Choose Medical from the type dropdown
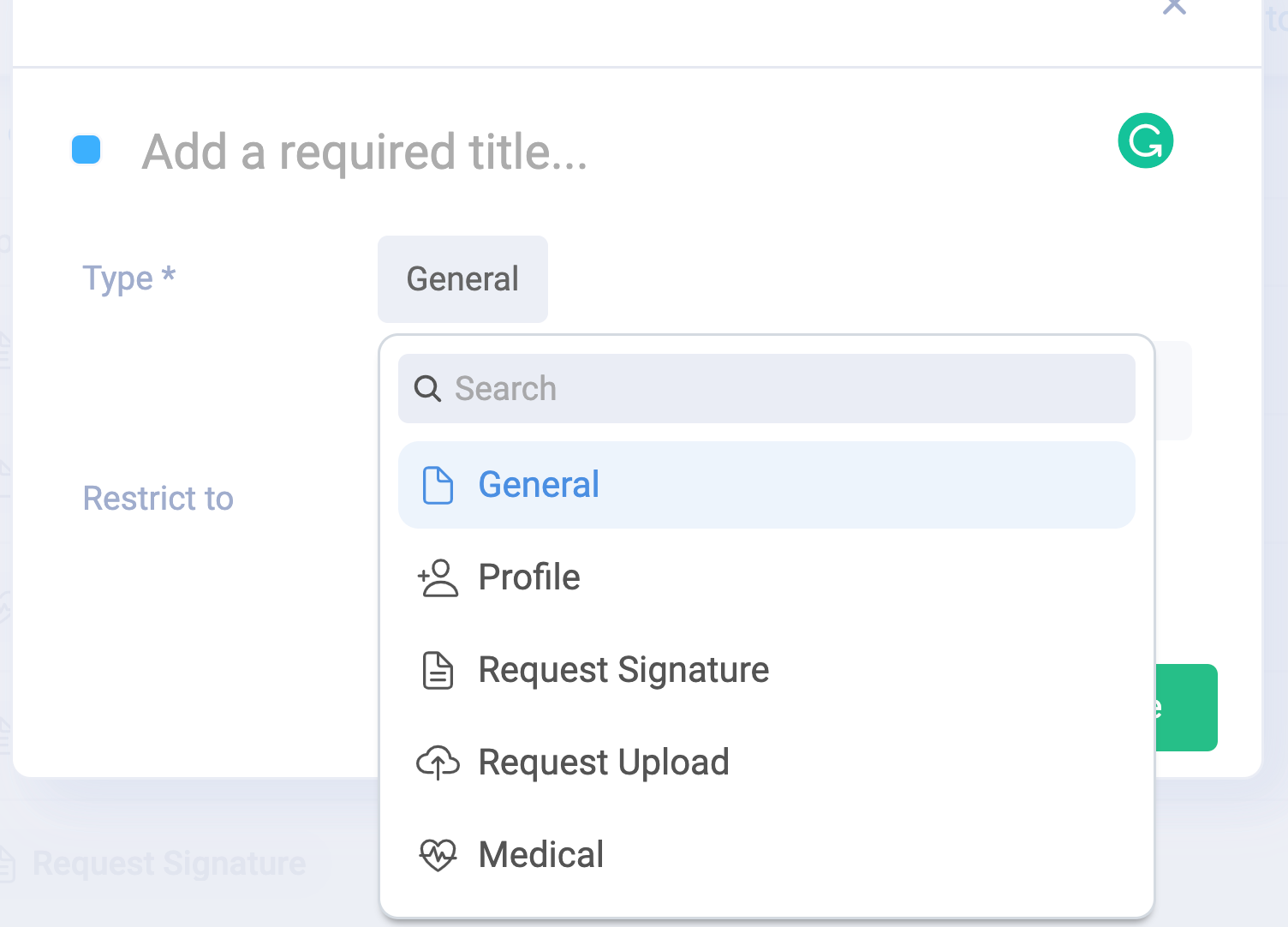 pyautogui.click(x=541, y=854)
